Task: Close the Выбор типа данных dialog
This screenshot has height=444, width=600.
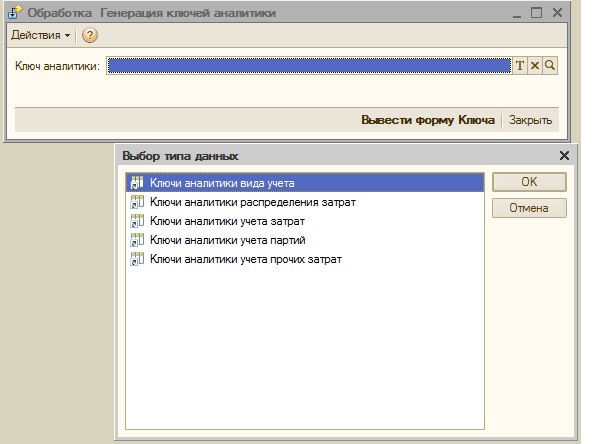Action: [564, 156]
